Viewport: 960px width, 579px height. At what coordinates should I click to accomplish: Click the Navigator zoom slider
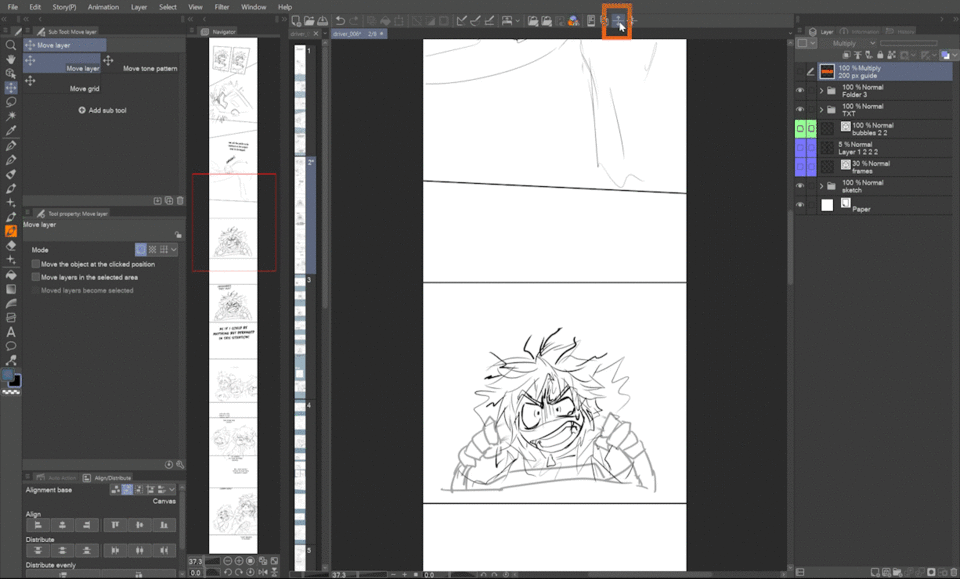point(212,561)
